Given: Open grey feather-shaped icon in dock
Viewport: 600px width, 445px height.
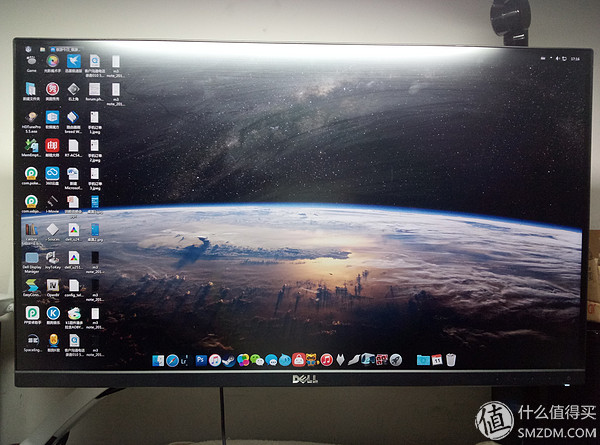Looking at the screenshot, I should (354, 360).
